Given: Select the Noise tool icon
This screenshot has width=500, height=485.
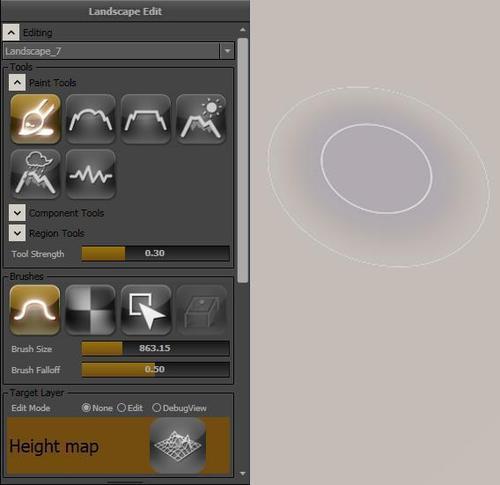Looking at the screenshot, I should coord(91,174).
